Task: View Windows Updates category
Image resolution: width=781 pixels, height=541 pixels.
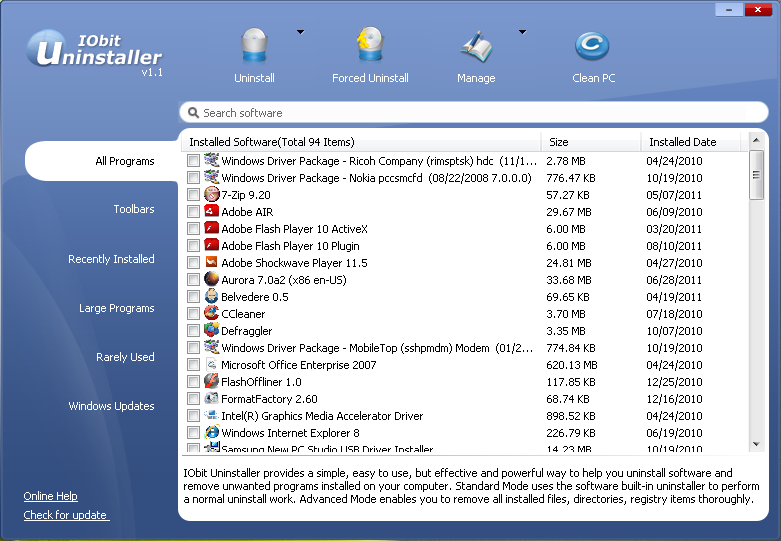Action: tap(111, 406)
